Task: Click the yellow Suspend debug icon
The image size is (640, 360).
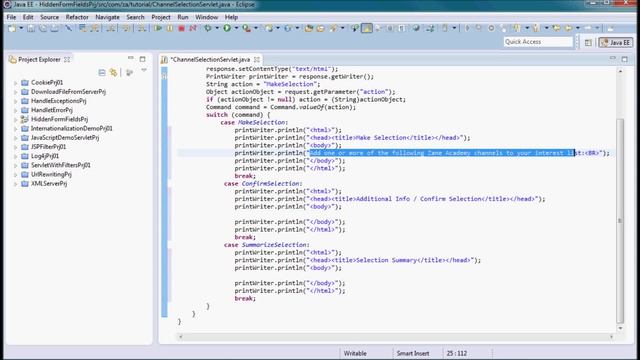Action: 169,28
